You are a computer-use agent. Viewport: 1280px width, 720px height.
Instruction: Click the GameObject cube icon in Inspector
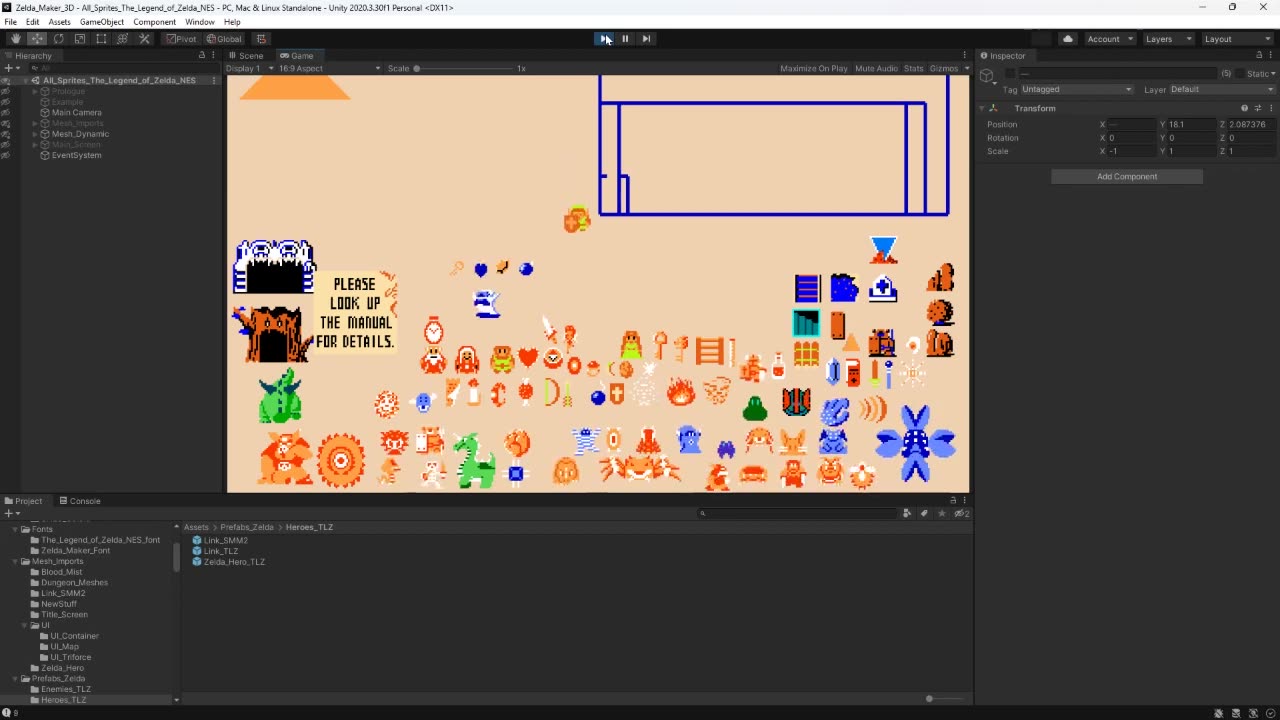click(x=988, y=77)
